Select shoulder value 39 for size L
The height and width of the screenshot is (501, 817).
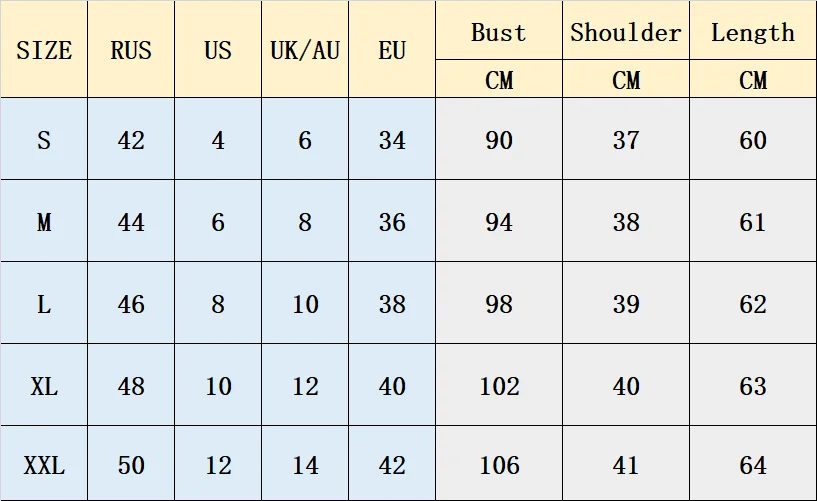pyautogui.click(x=626, y=304)
